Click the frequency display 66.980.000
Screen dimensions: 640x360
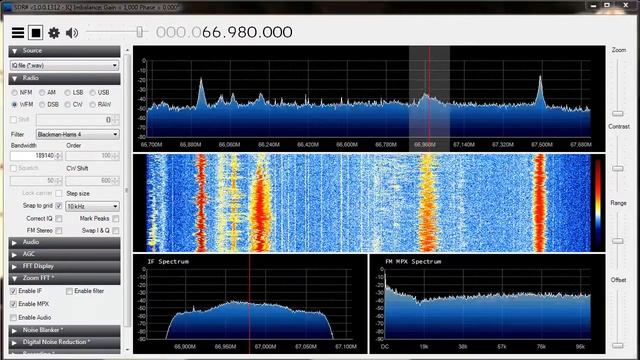(x=224, y=32)
